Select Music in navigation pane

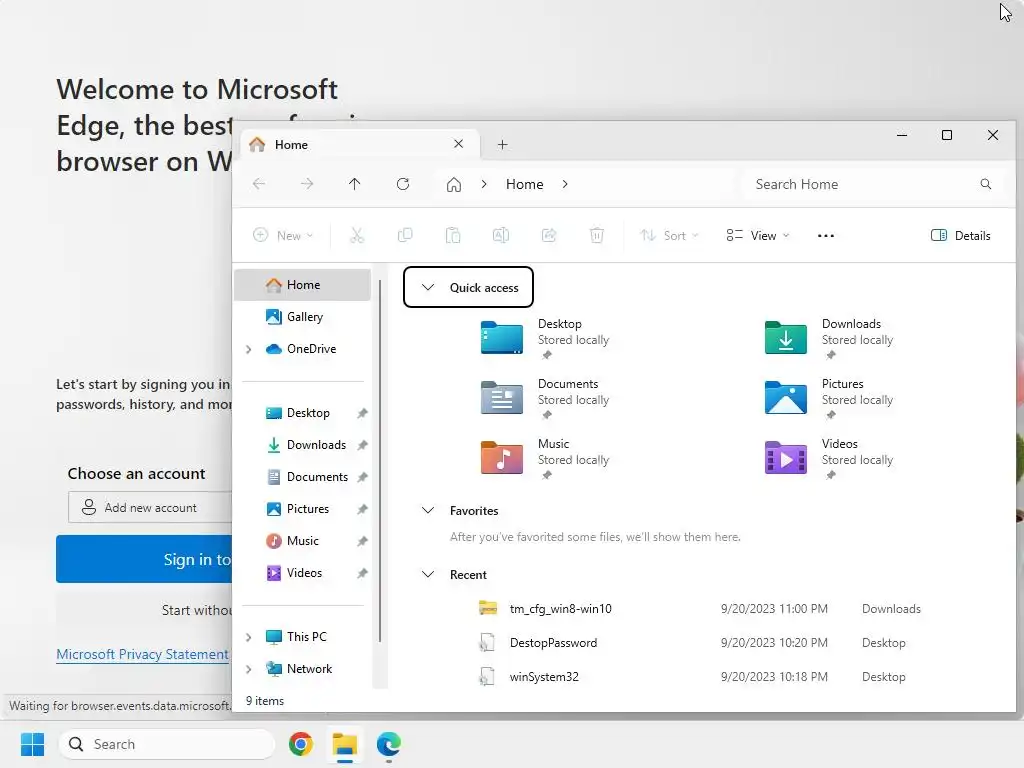point(302,541)
